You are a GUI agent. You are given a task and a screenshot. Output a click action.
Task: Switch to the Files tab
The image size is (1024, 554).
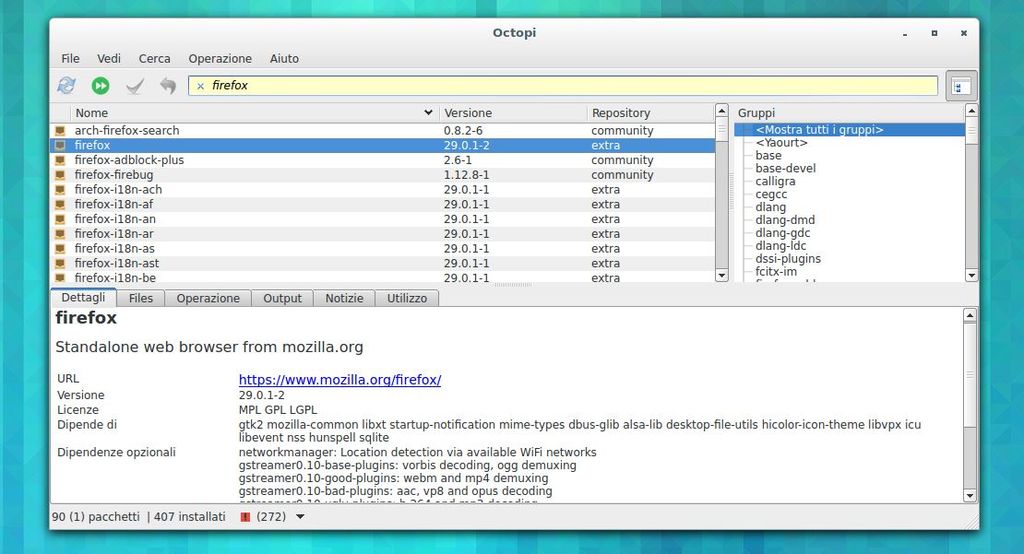pyautogui.click(x=141, y=298)
